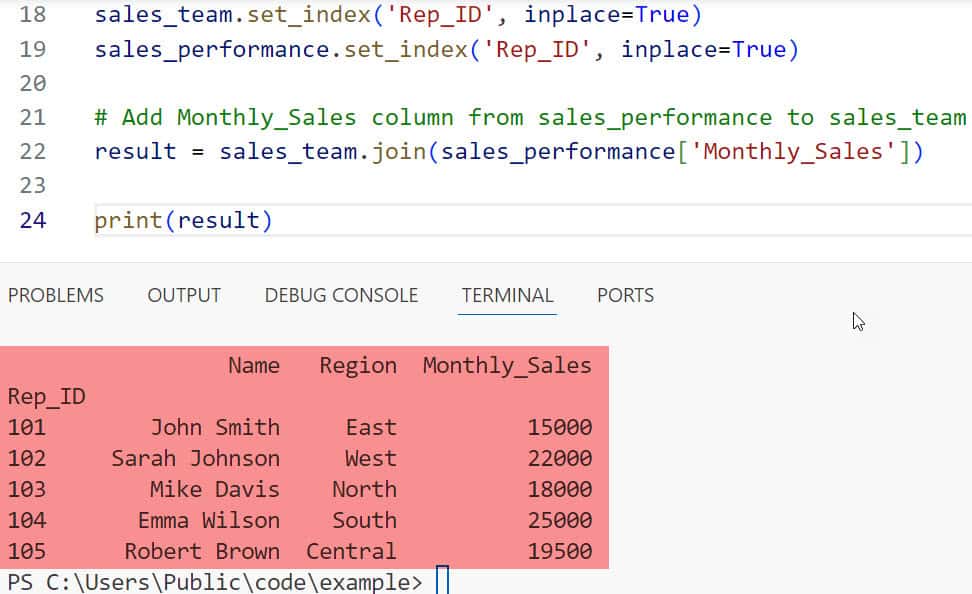Place cursor in print(result) statement

pyautogui.click(x=183, y=220)
